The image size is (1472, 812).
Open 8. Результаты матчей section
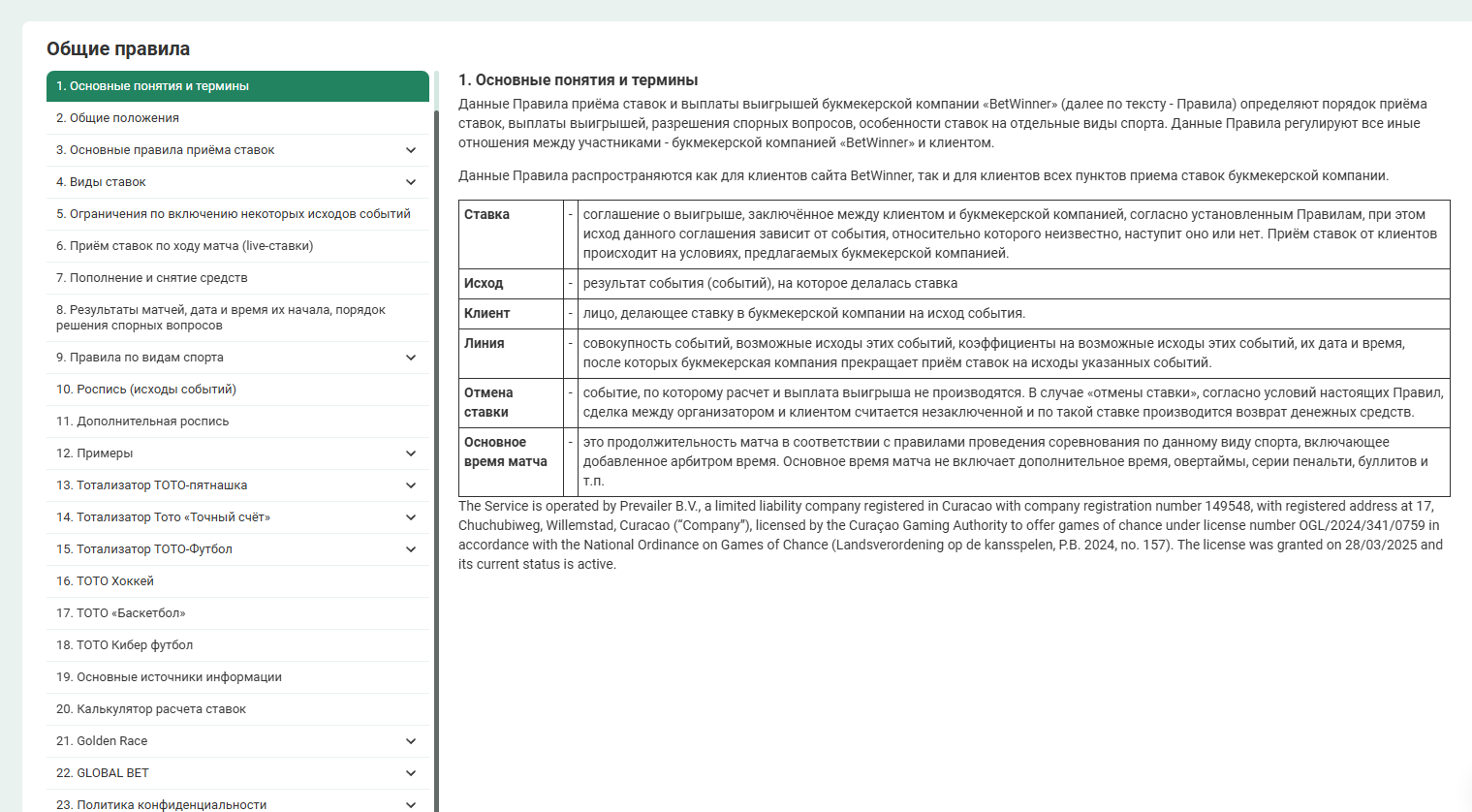coord(237,318)
